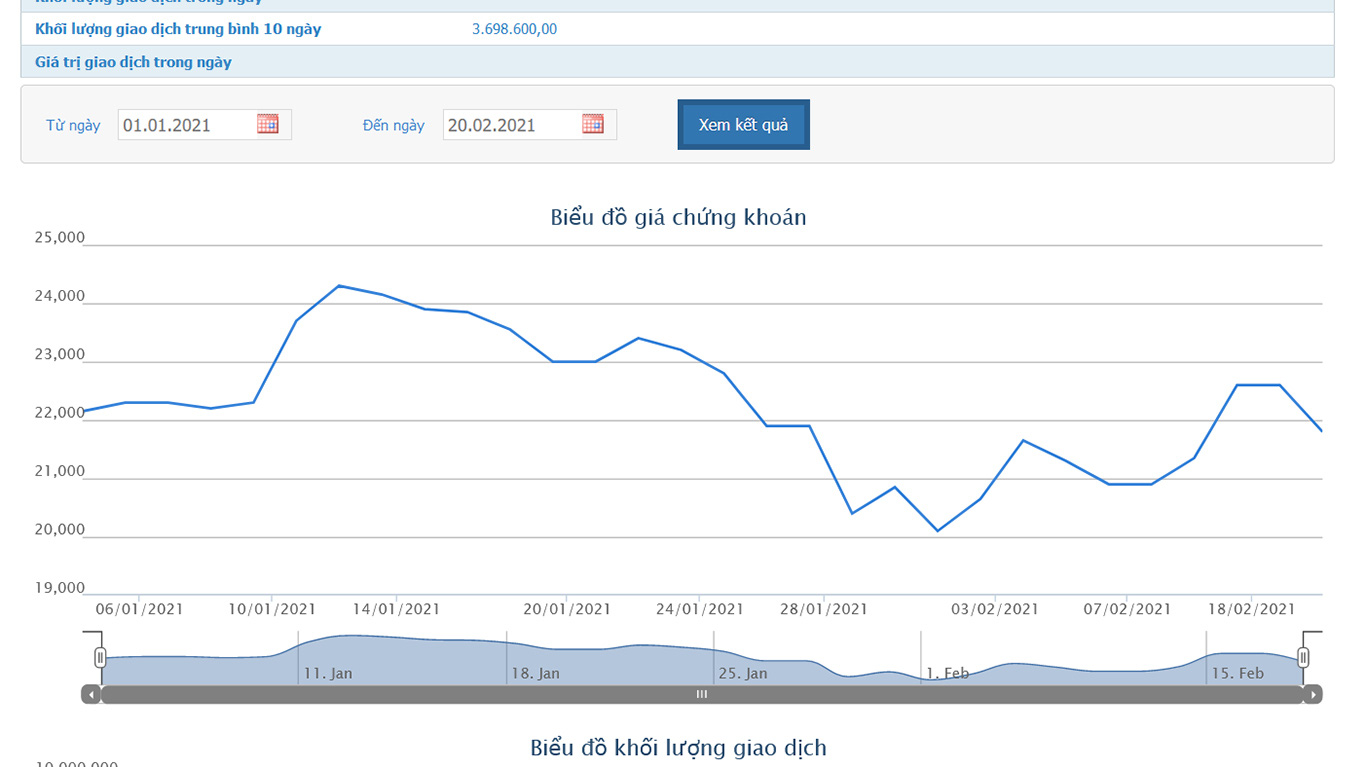
Task: Click the Biểu đồ giá chứng khoán title
Action: tap(678, 217)
